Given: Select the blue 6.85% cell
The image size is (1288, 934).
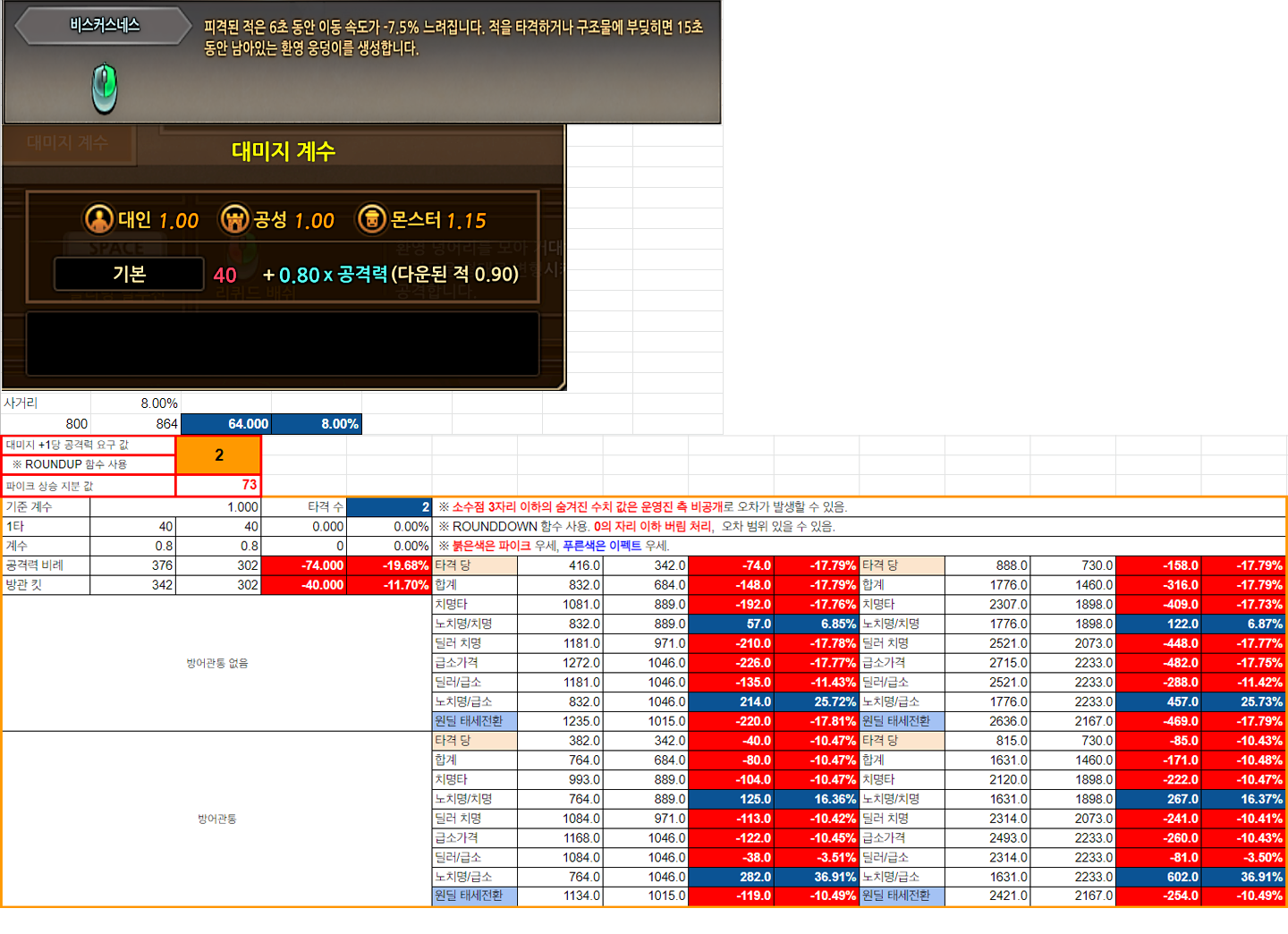Looking at the screenshot, I should pyautogui.click(x=816, y=624).
